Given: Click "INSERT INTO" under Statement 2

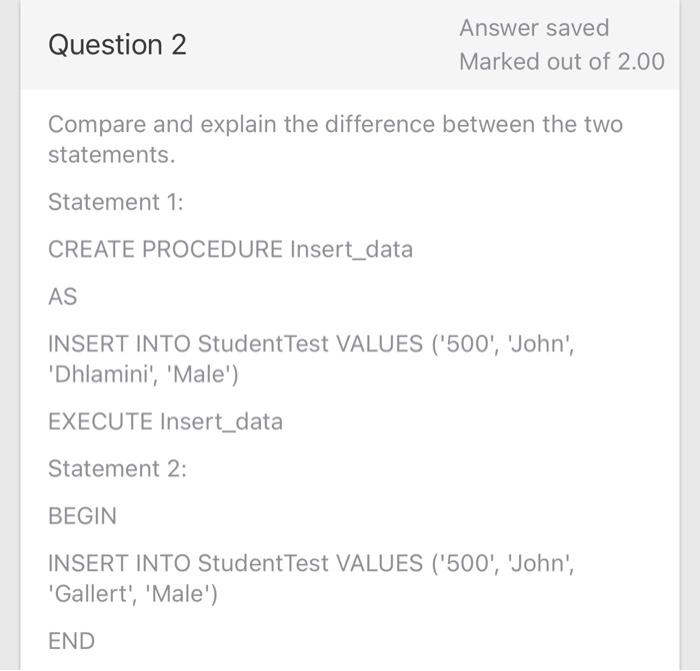Looking at the screenshot, I should click(119, 563).
